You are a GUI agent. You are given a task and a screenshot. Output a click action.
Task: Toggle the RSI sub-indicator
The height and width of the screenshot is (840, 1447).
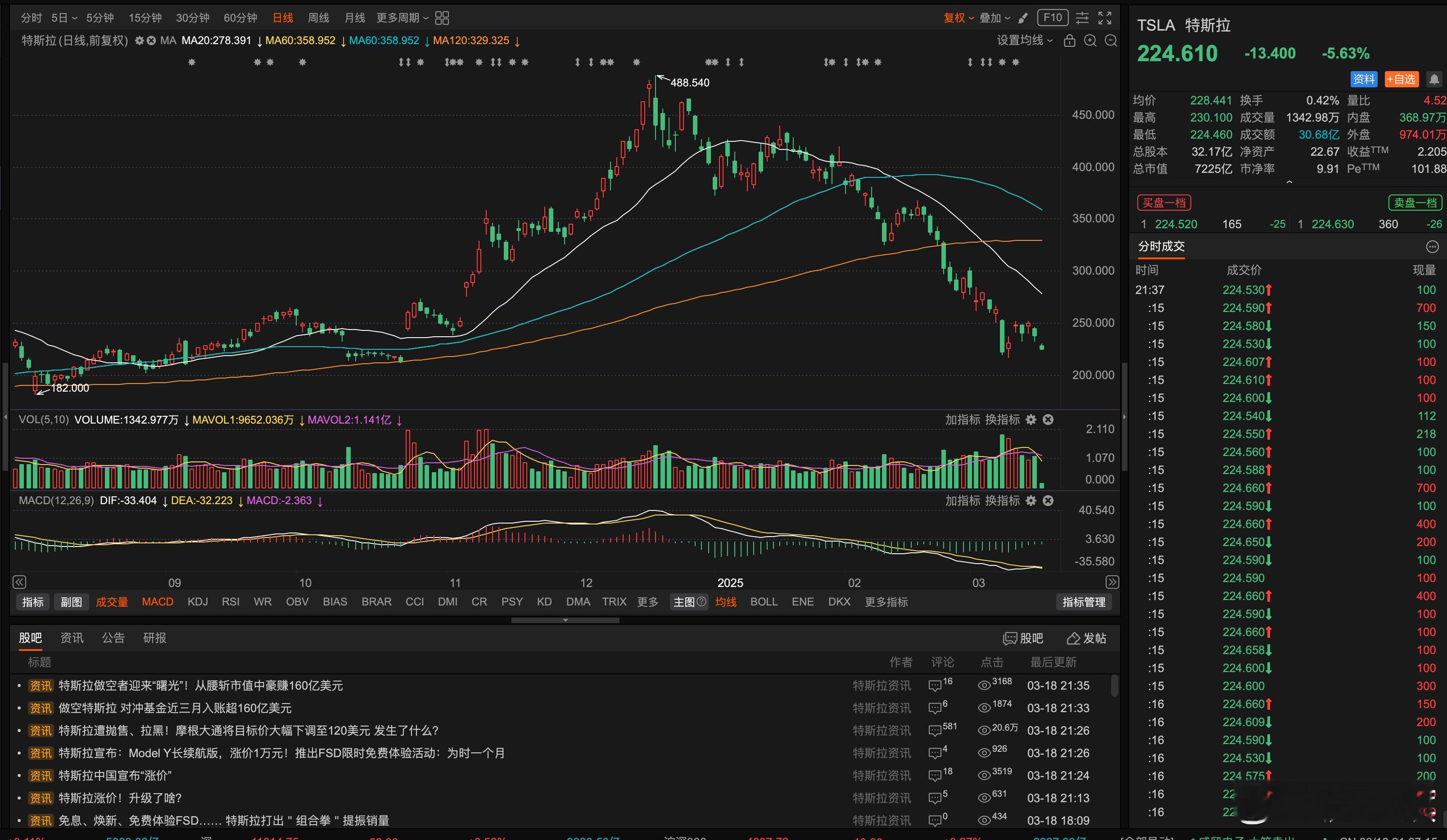(230, 602)
